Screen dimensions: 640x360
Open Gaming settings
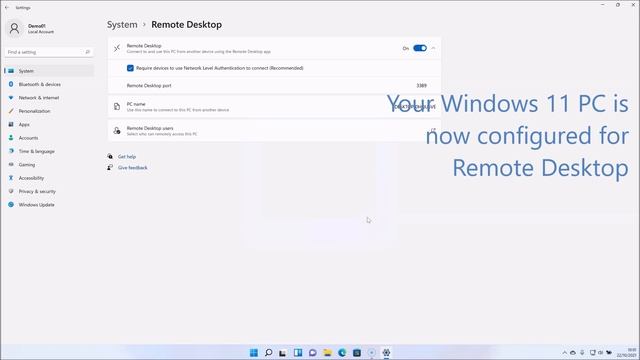49,165
